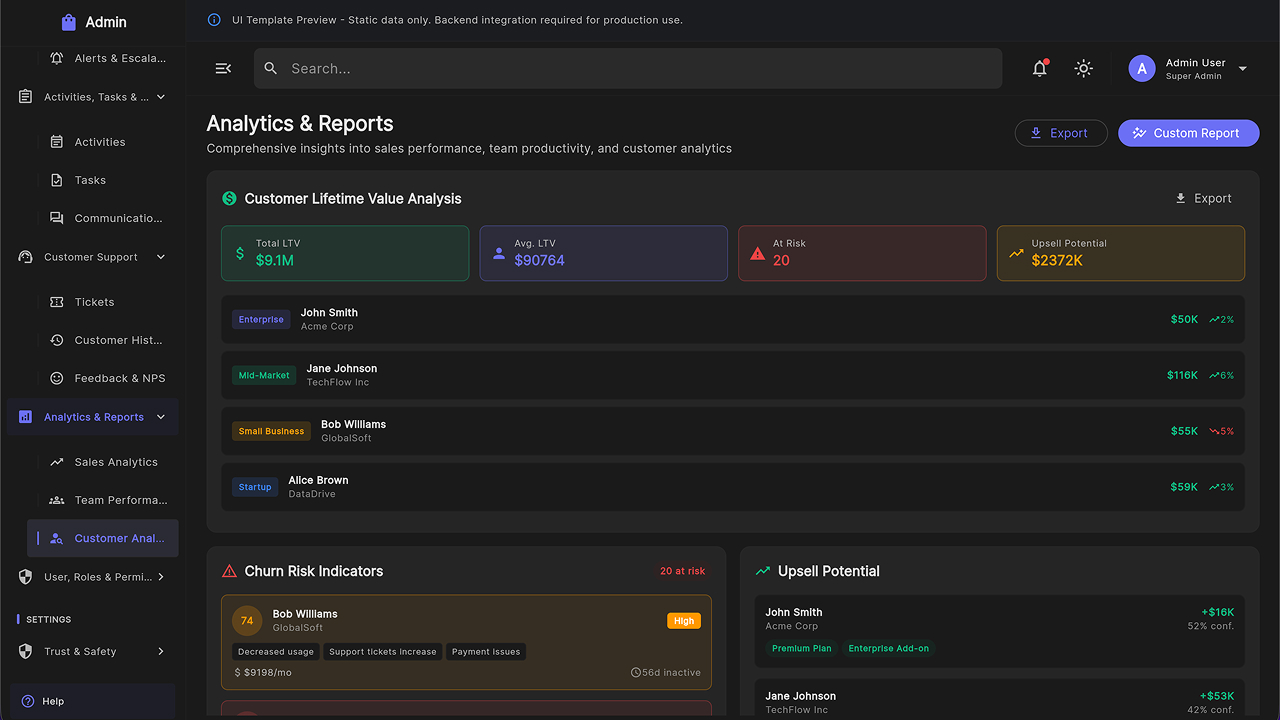Switch theme with the sun icon

(x=1083, y=68)
